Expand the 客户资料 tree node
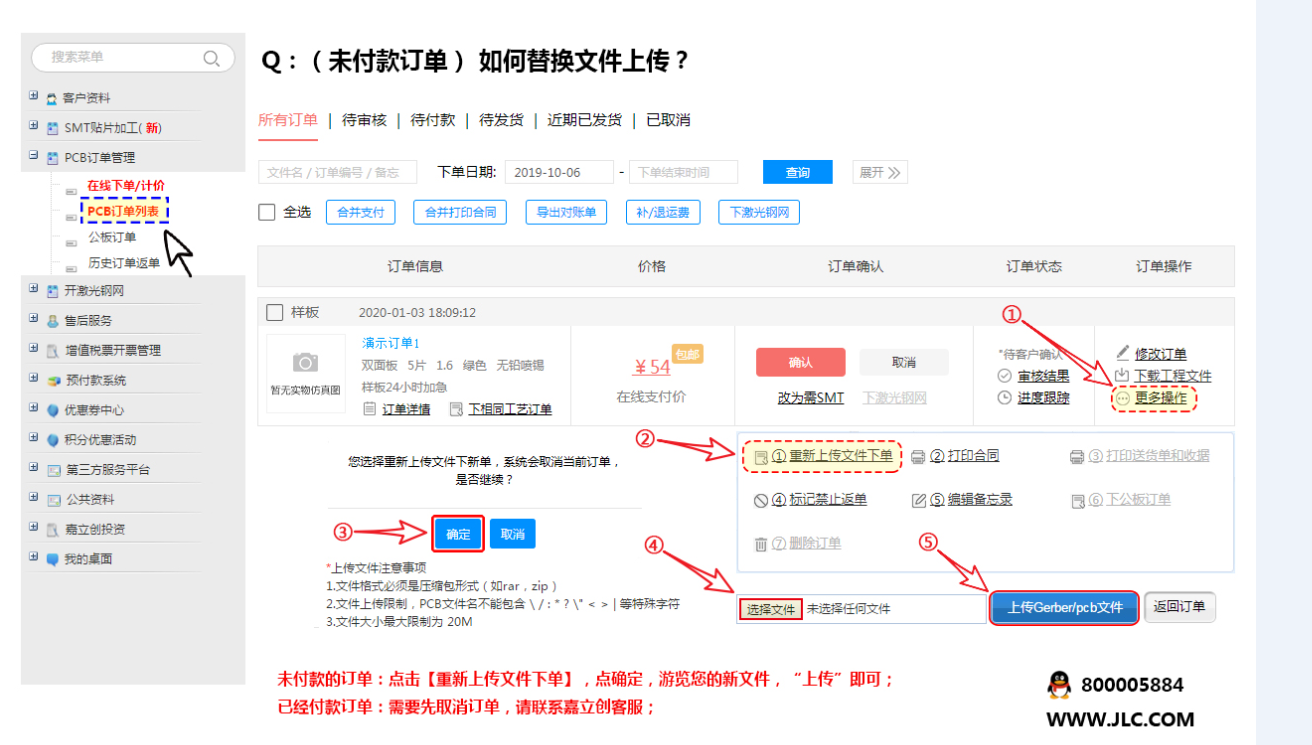The height and width of the screenshot is (745, 1312). click(x=34, y=97)
